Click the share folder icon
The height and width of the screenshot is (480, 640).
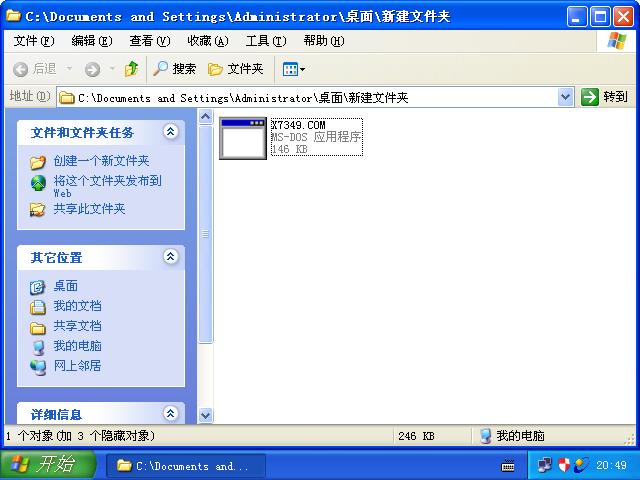(38, 210)
